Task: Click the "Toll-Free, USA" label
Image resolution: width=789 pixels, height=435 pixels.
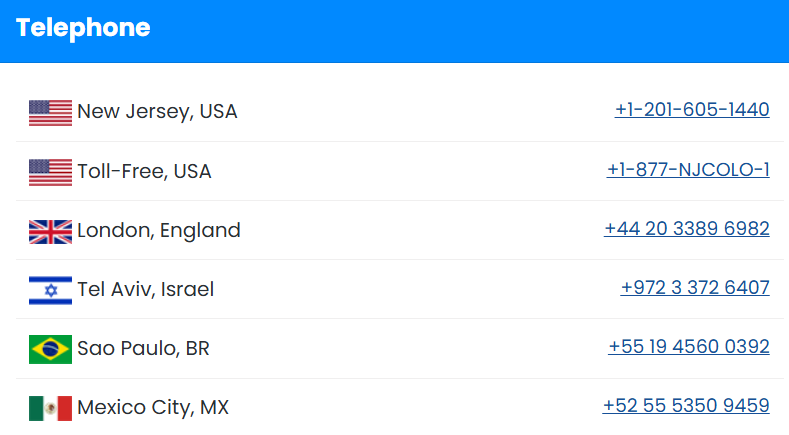Action: [x=144, y=171]
